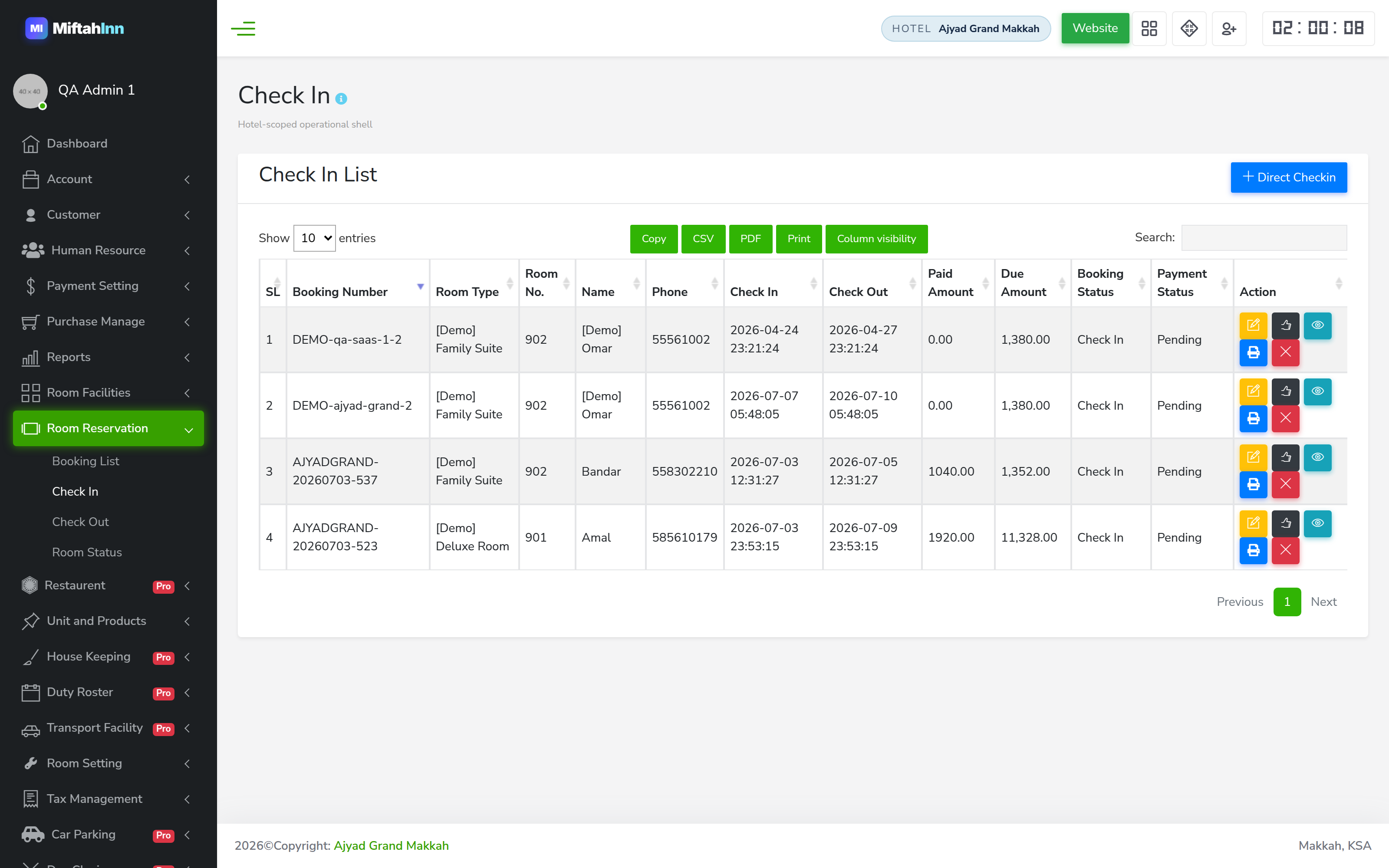This screenshot has width=1389, height=868.
Task: Open Check Out submenu item
Action: click(x=80, y=522)
